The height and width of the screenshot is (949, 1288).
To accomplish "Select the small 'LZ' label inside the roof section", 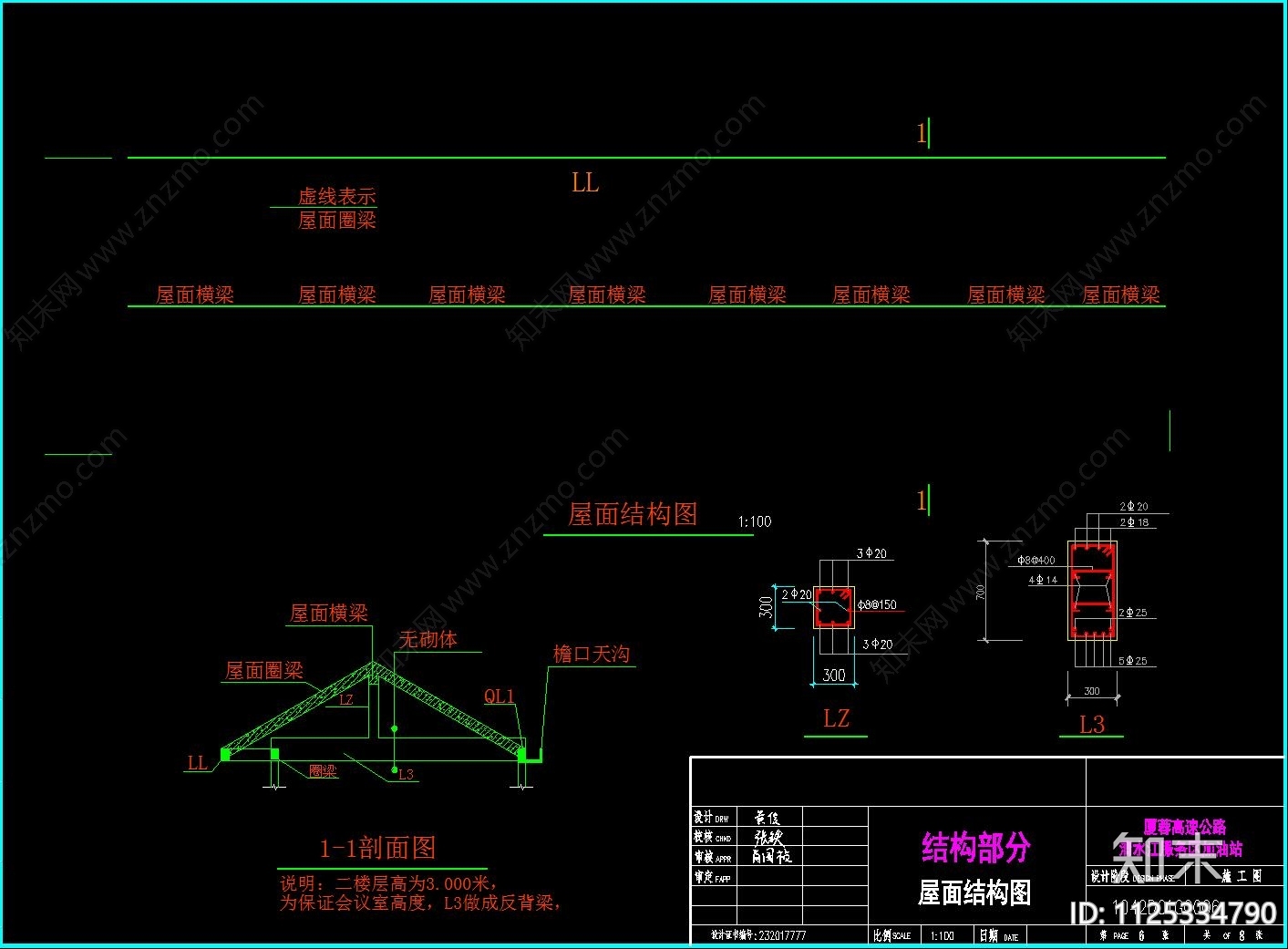I will tap(345, 700).
